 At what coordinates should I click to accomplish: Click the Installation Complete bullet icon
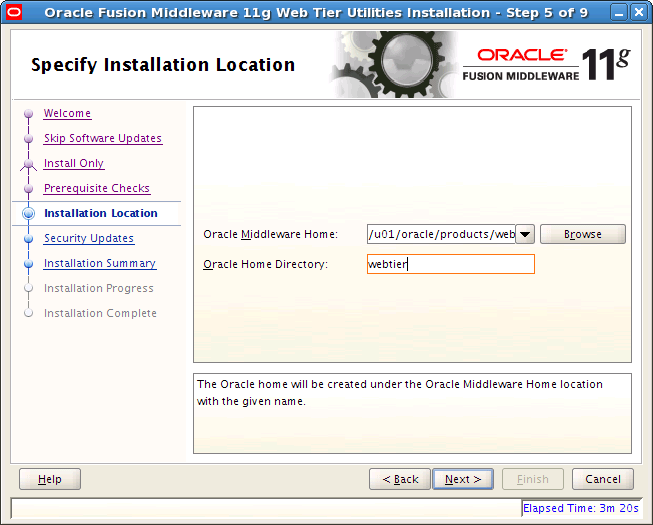pos(28,313)
